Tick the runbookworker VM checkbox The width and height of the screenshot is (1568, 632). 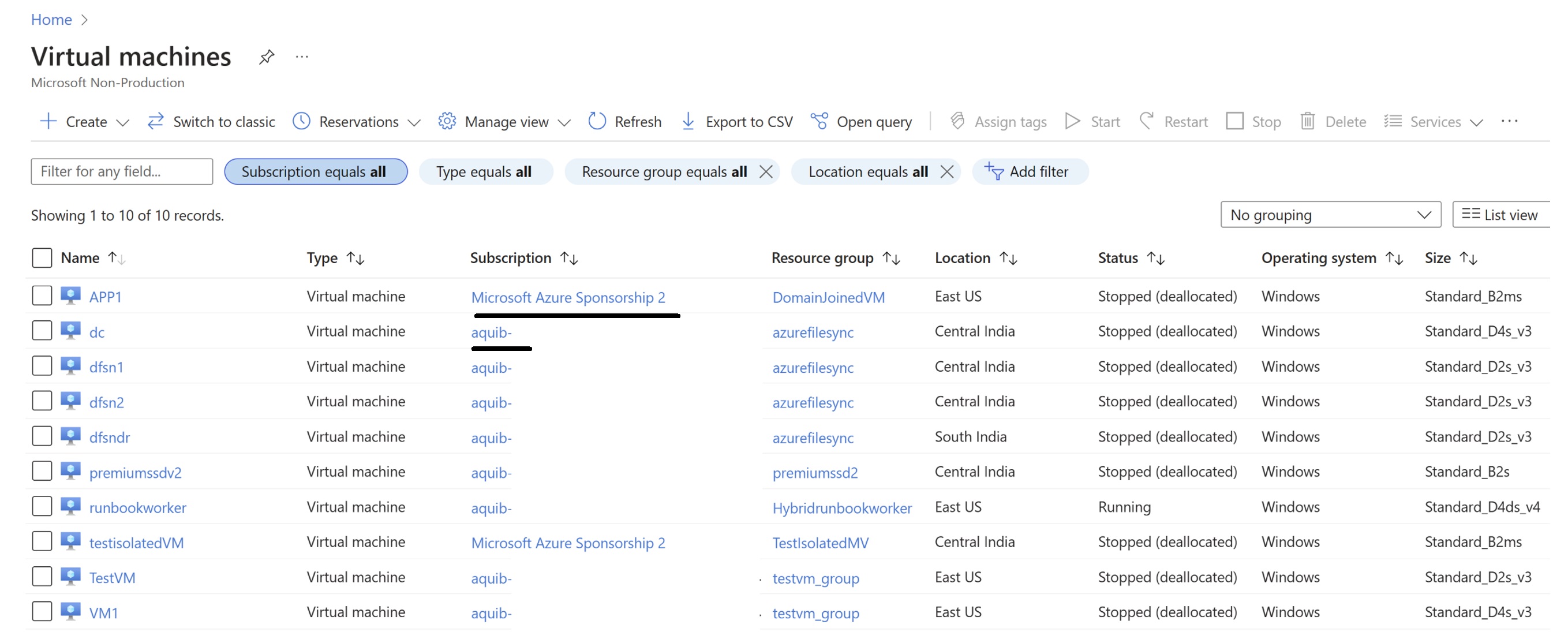(x=42, y=507)
